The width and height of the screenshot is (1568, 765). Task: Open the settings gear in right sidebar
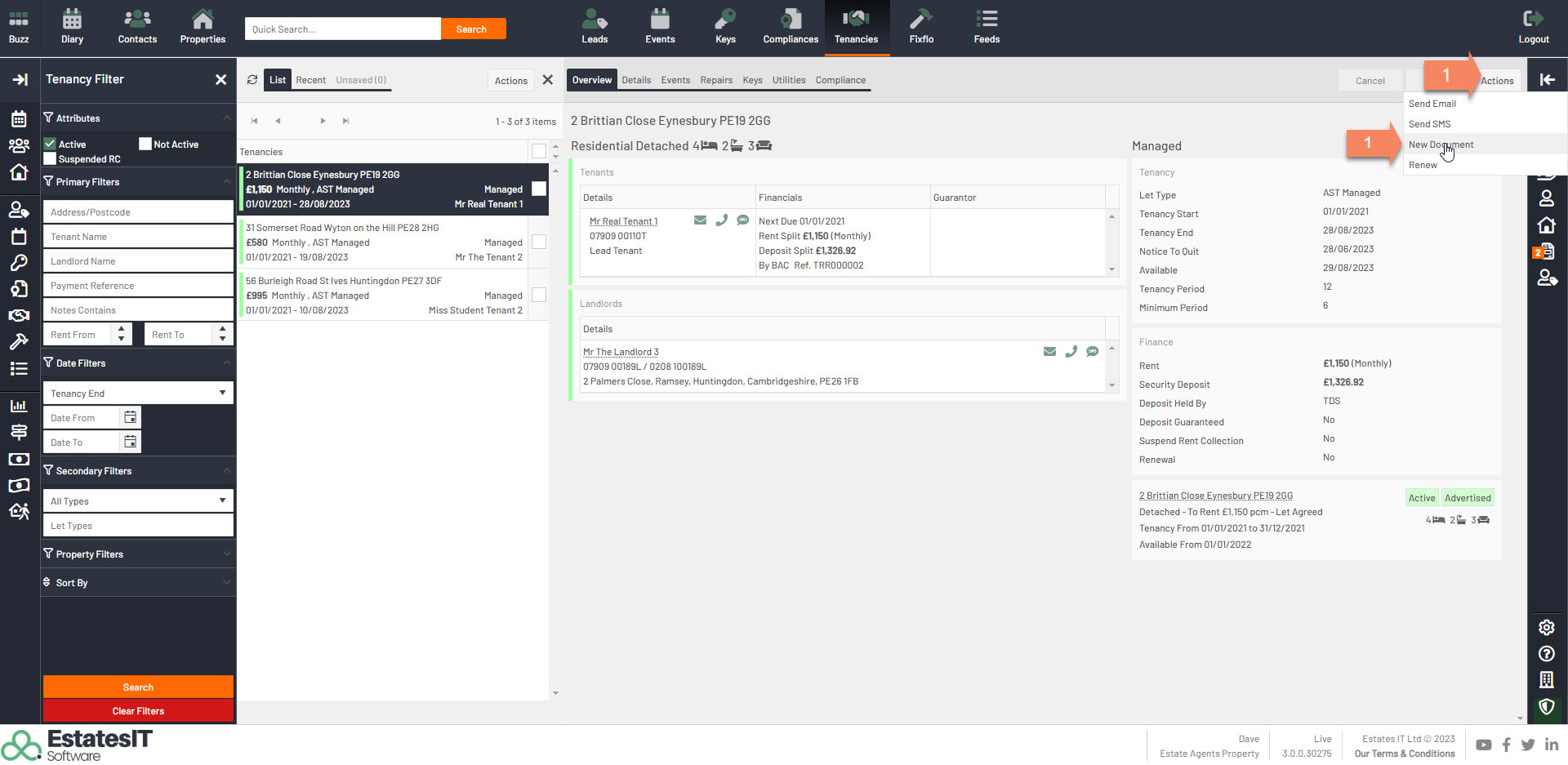click(1546, 627)
